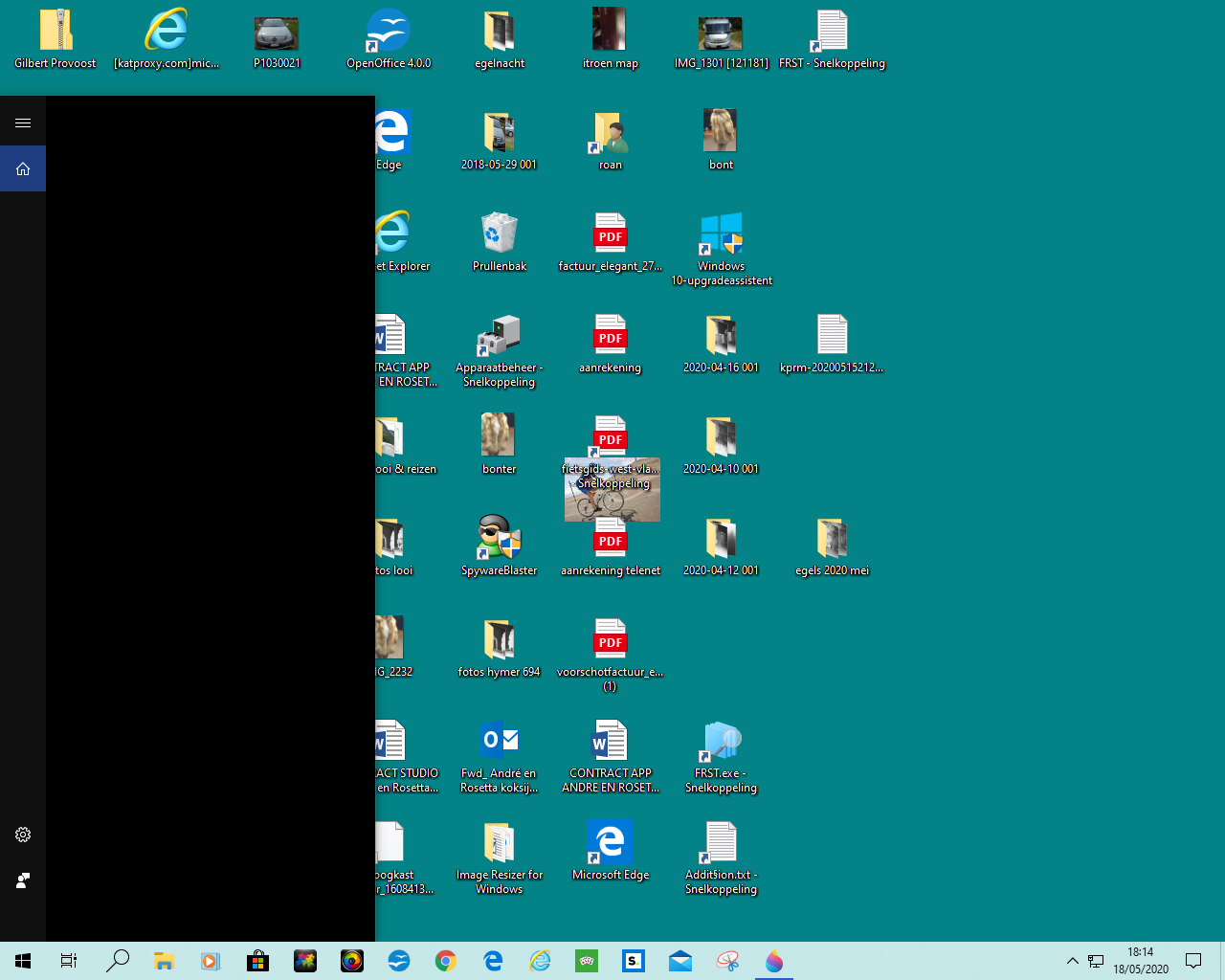Click the taskbar search magnifier

pyautogui.click(x=117, y=961)
